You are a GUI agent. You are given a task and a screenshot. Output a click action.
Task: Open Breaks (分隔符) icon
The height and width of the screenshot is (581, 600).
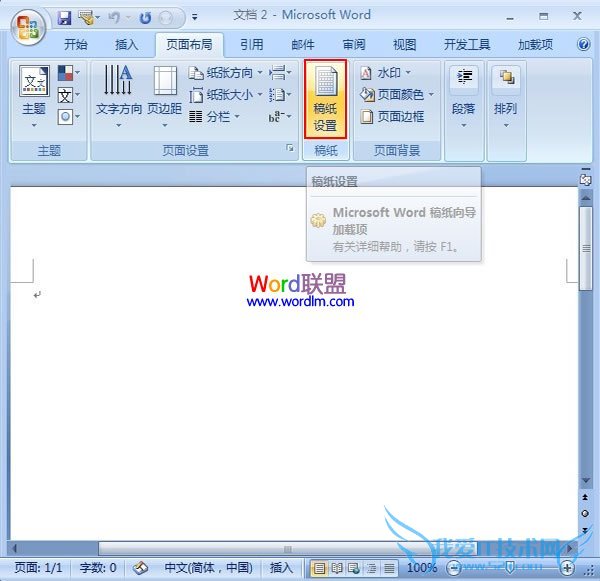280,72
